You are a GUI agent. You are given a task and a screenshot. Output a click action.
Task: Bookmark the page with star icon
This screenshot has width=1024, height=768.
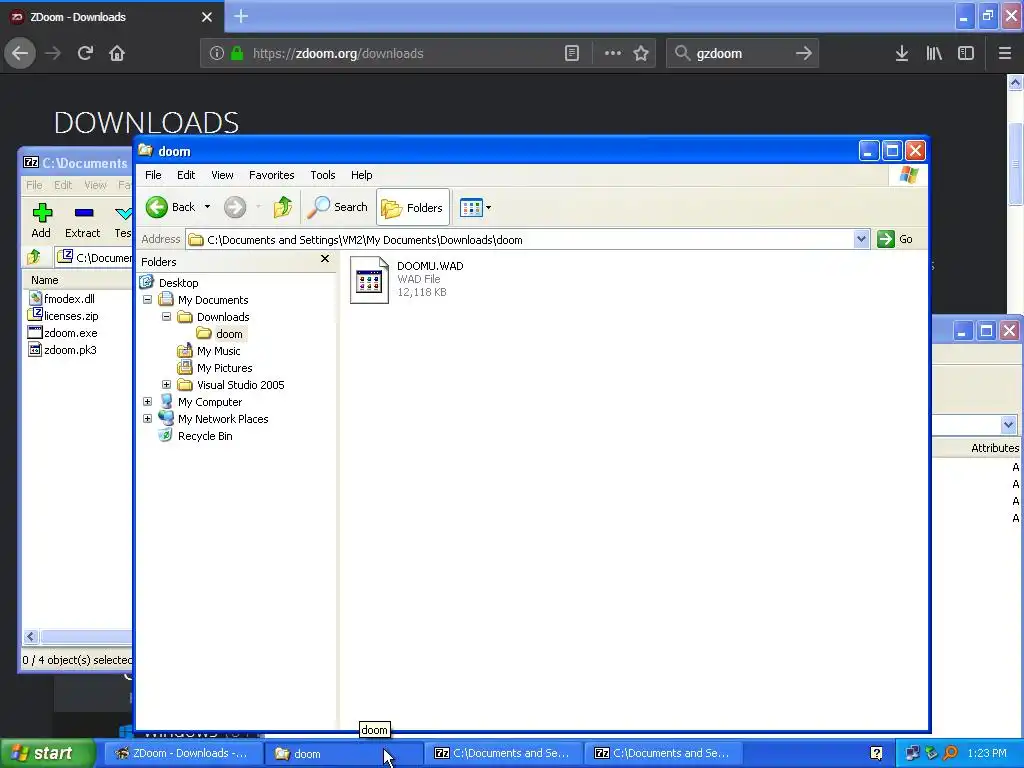[x=641, y=54]
